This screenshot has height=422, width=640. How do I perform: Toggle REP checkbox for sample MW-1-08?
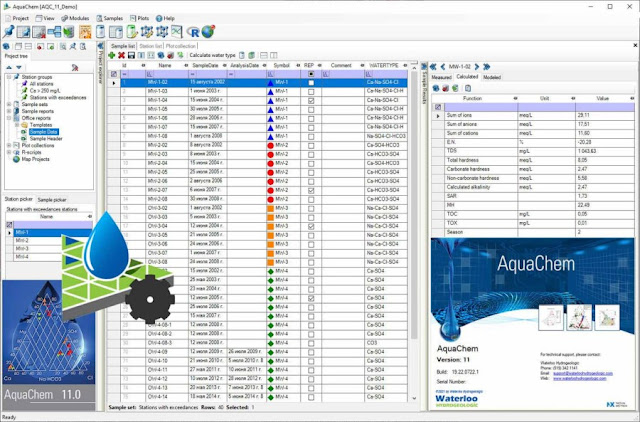[311, 137]
